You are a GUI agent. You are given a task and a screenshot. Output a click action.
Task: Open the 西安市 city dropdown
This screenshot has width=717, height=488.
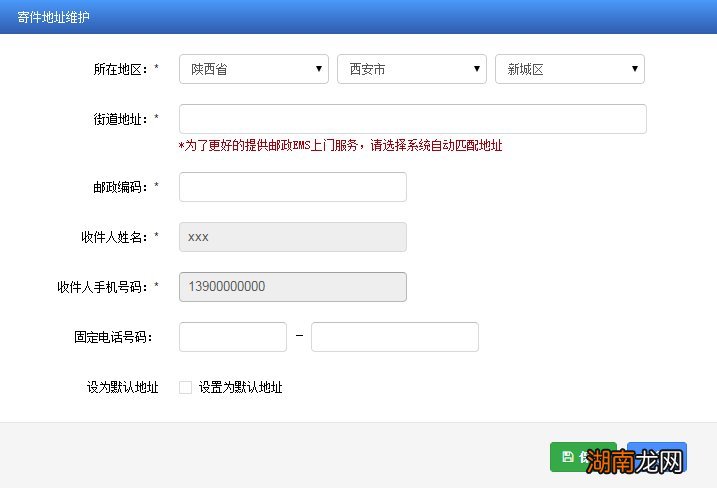coord(411,69)
